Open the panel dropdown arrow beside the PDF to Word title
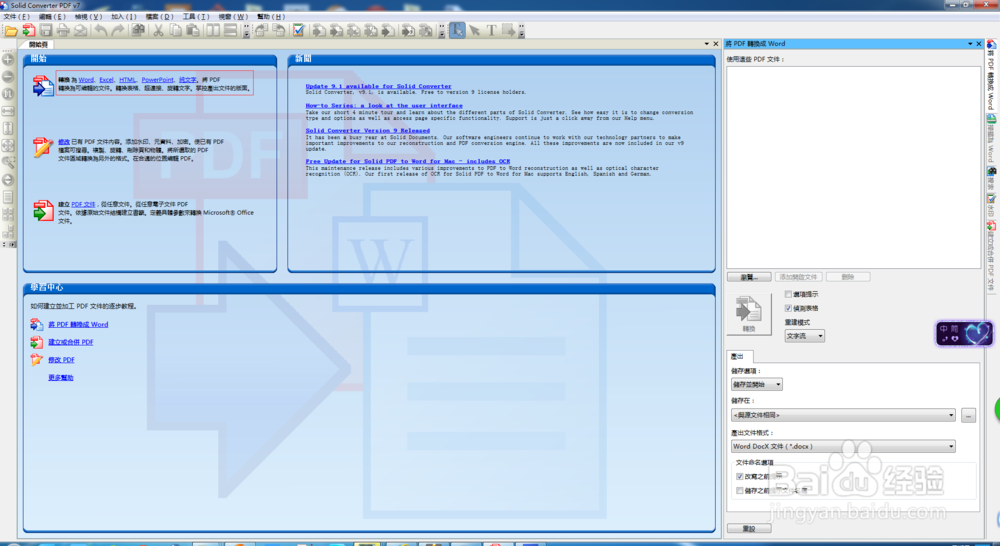 (970, 44)
